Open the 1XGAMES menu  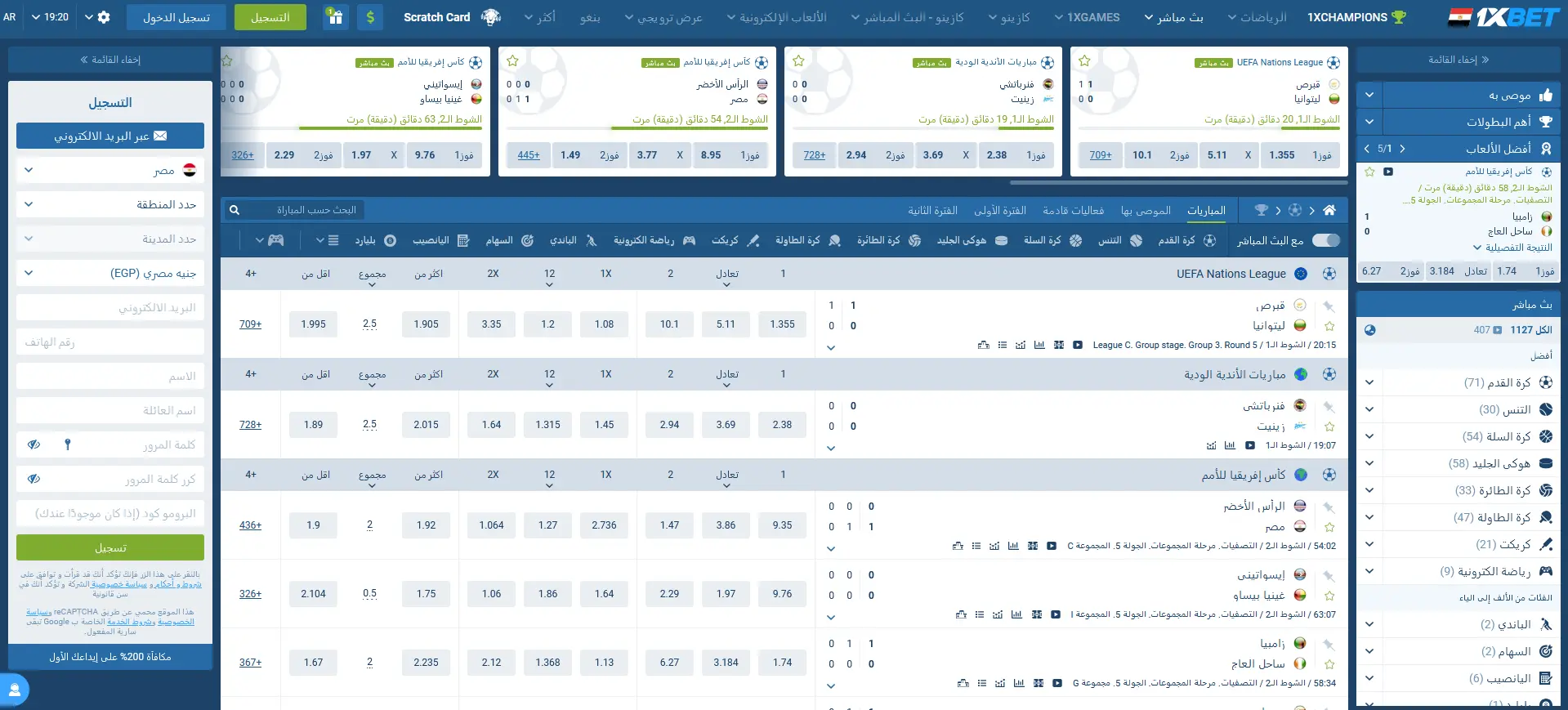tap(1087, 17)
